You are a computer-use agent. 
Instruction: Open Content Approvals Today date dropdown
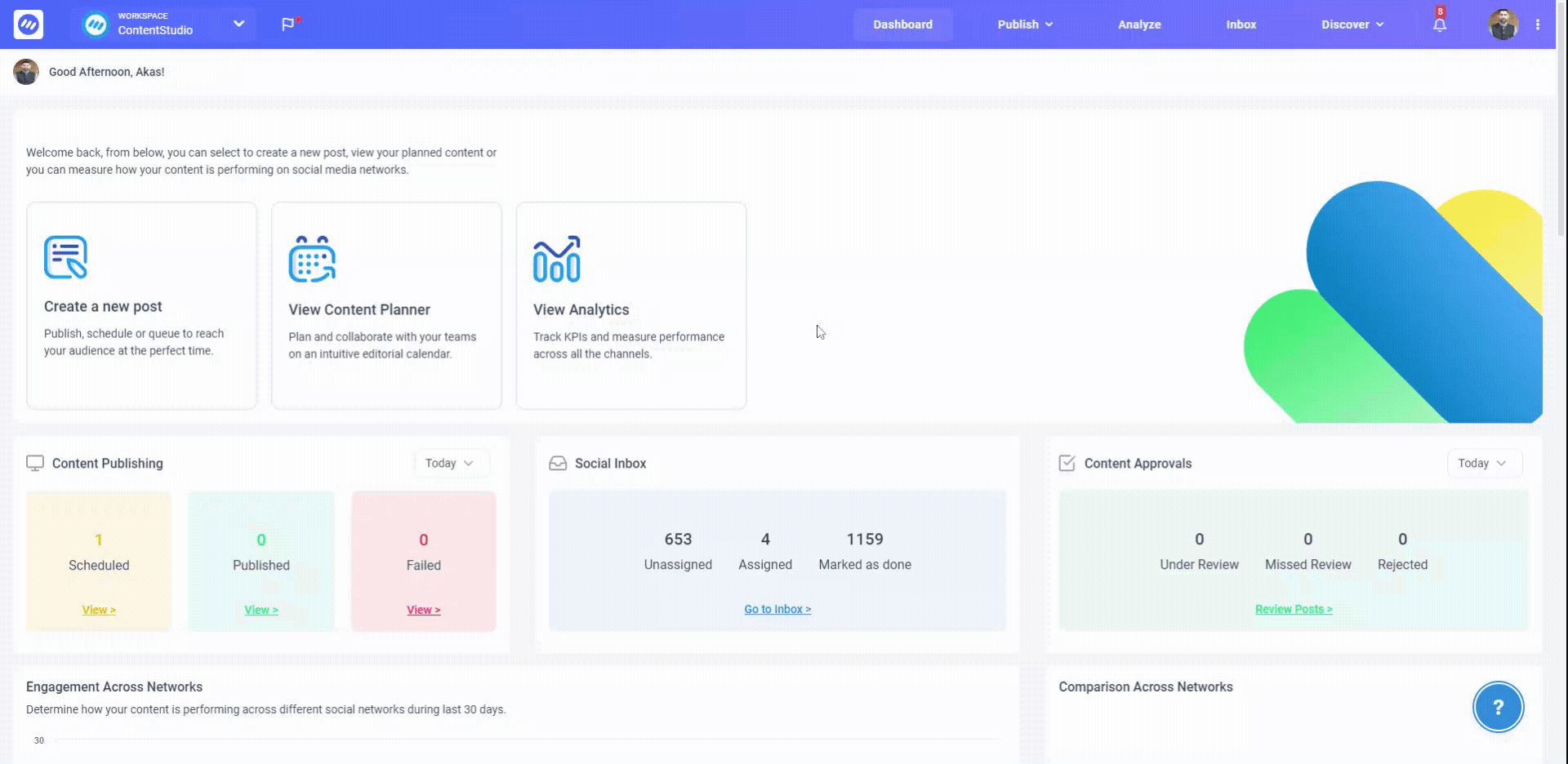point(1484,463)
